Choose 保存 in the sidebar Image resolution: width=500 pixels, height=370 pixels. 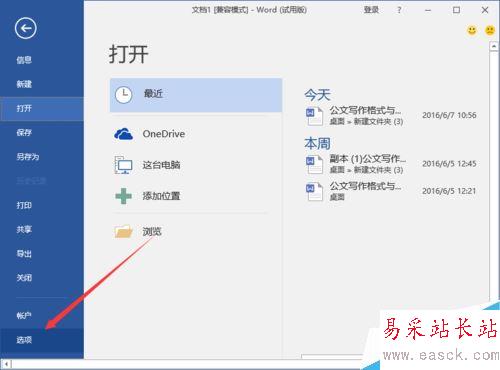24,132
